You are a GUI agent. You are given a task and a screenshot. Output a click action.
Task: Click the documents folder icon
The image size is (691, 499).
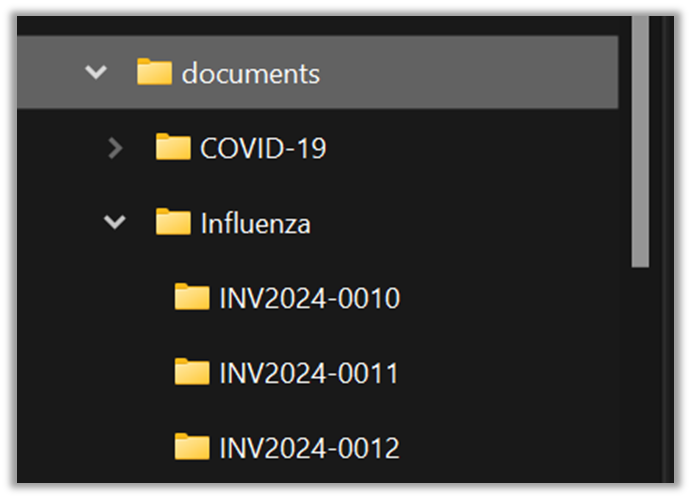(x=154, y=73)
